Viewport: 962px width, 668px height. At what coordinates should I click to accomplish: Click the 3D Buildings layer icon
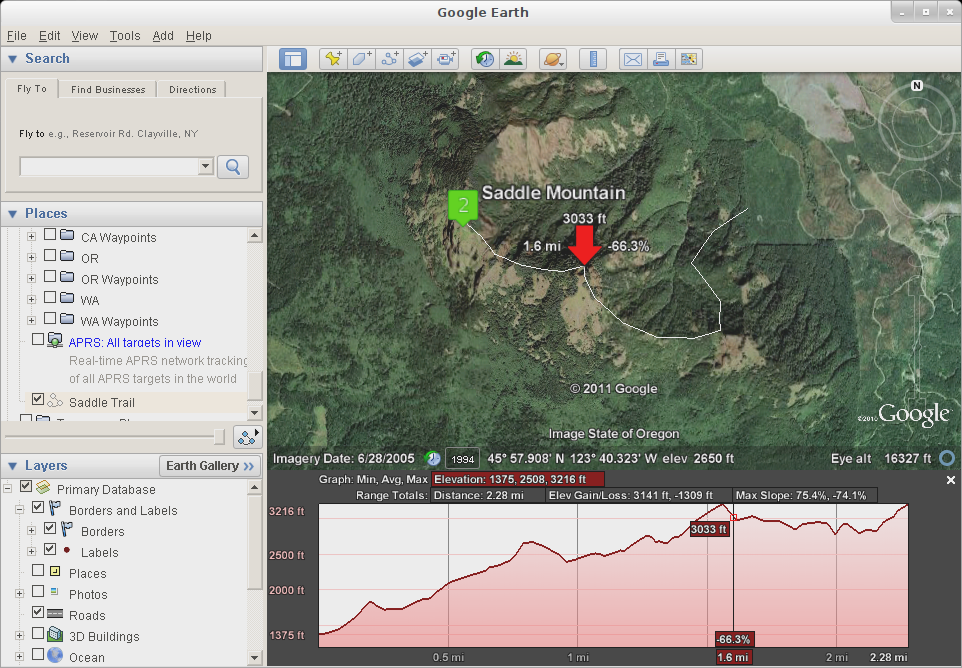coord(55,635)
